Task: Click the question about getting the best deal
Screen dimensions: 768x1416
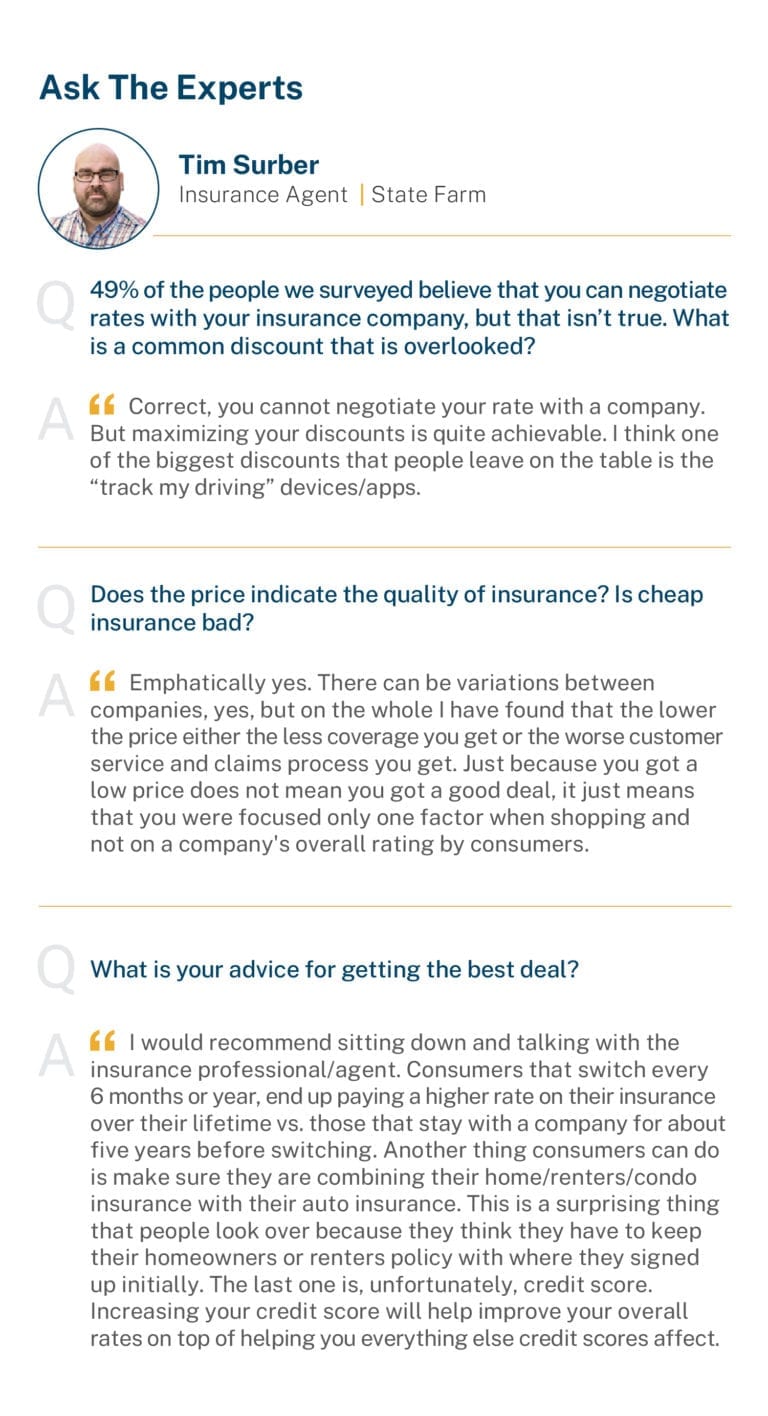Action: [x=334, y=969]
